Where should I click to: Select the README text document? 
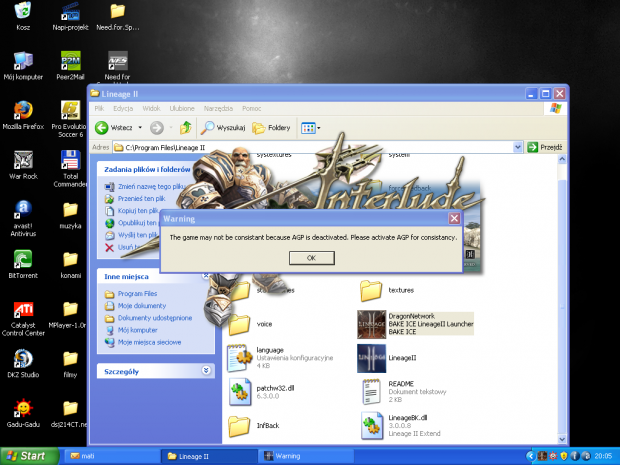tap(404, 392)
